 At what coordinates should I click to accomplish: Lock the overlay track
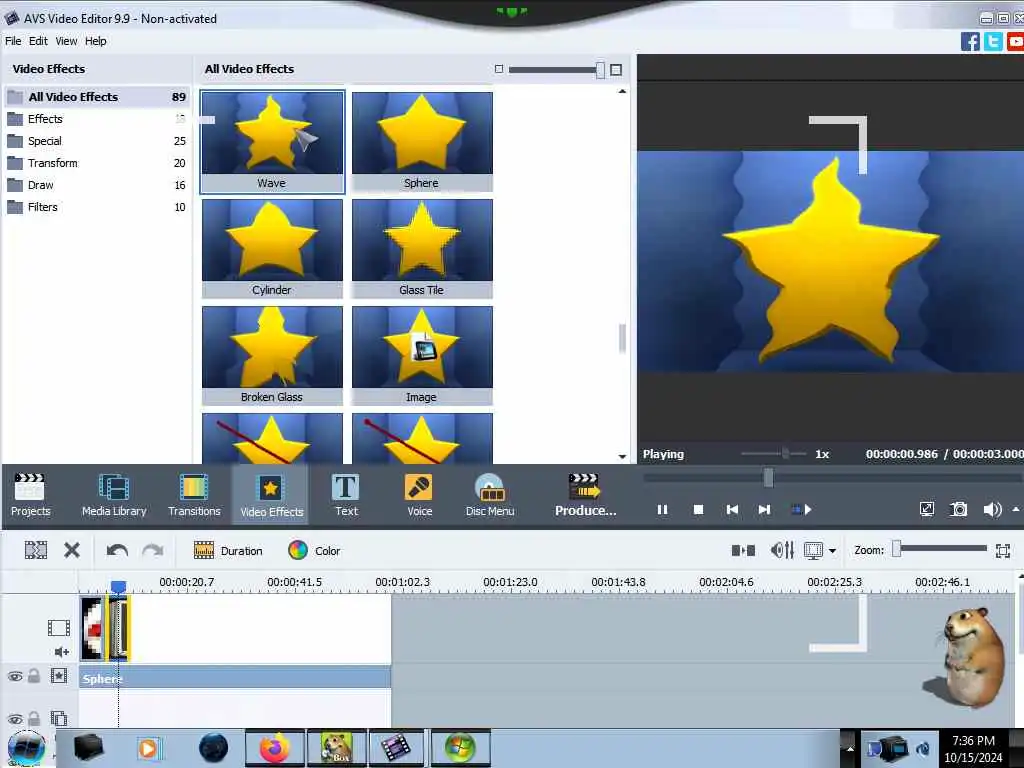click(x=34, y=718)
